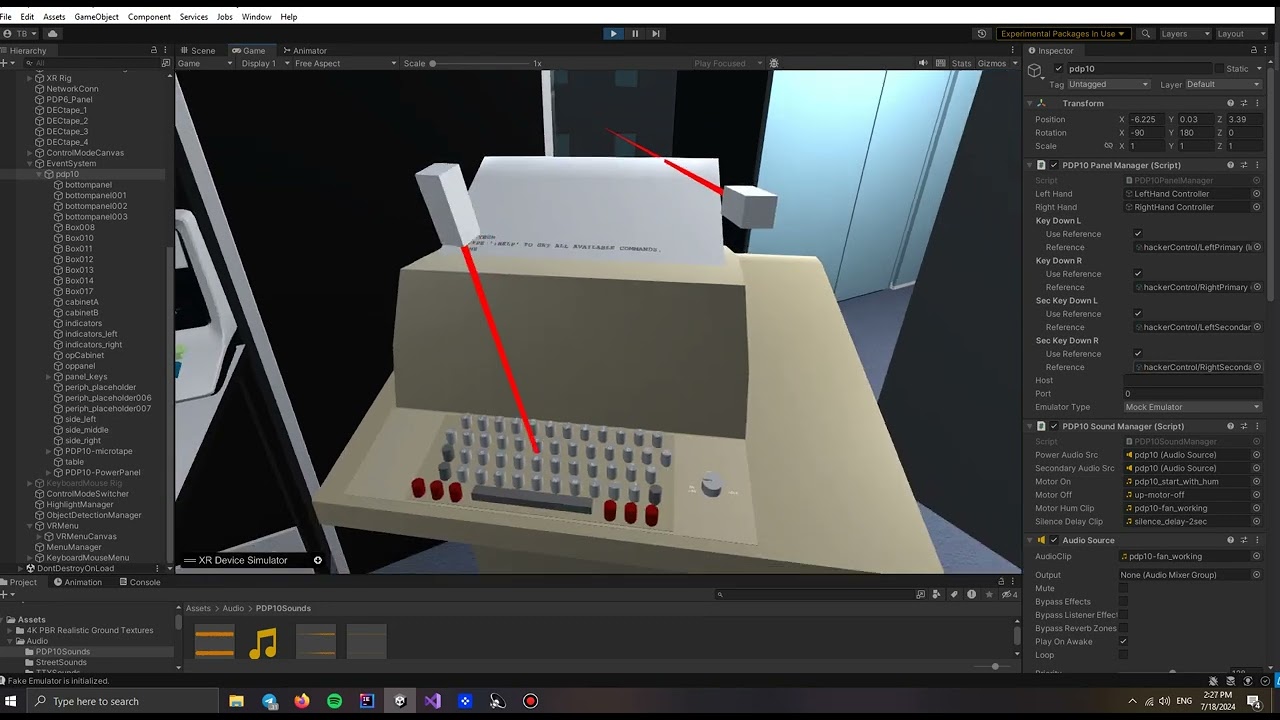Select cabinetA in the Hierarchy
1280x720 pixels.
point(81,302)
